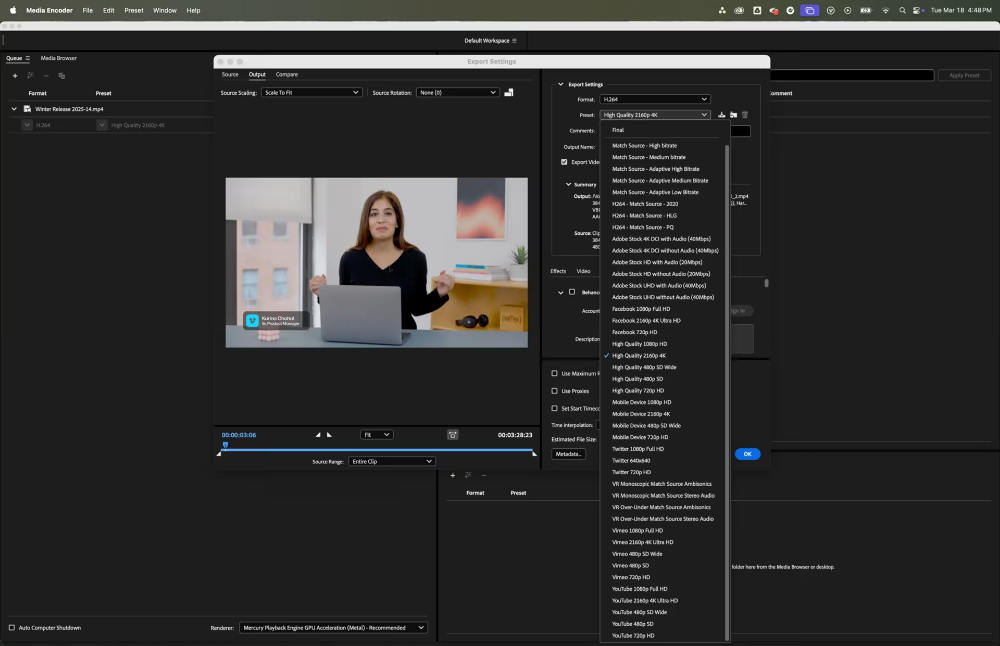This screenshot has height=646, width=1000.
Task: Collapse the Winter Release 2025-14.mp4 queue item
Action: (14, 109)
